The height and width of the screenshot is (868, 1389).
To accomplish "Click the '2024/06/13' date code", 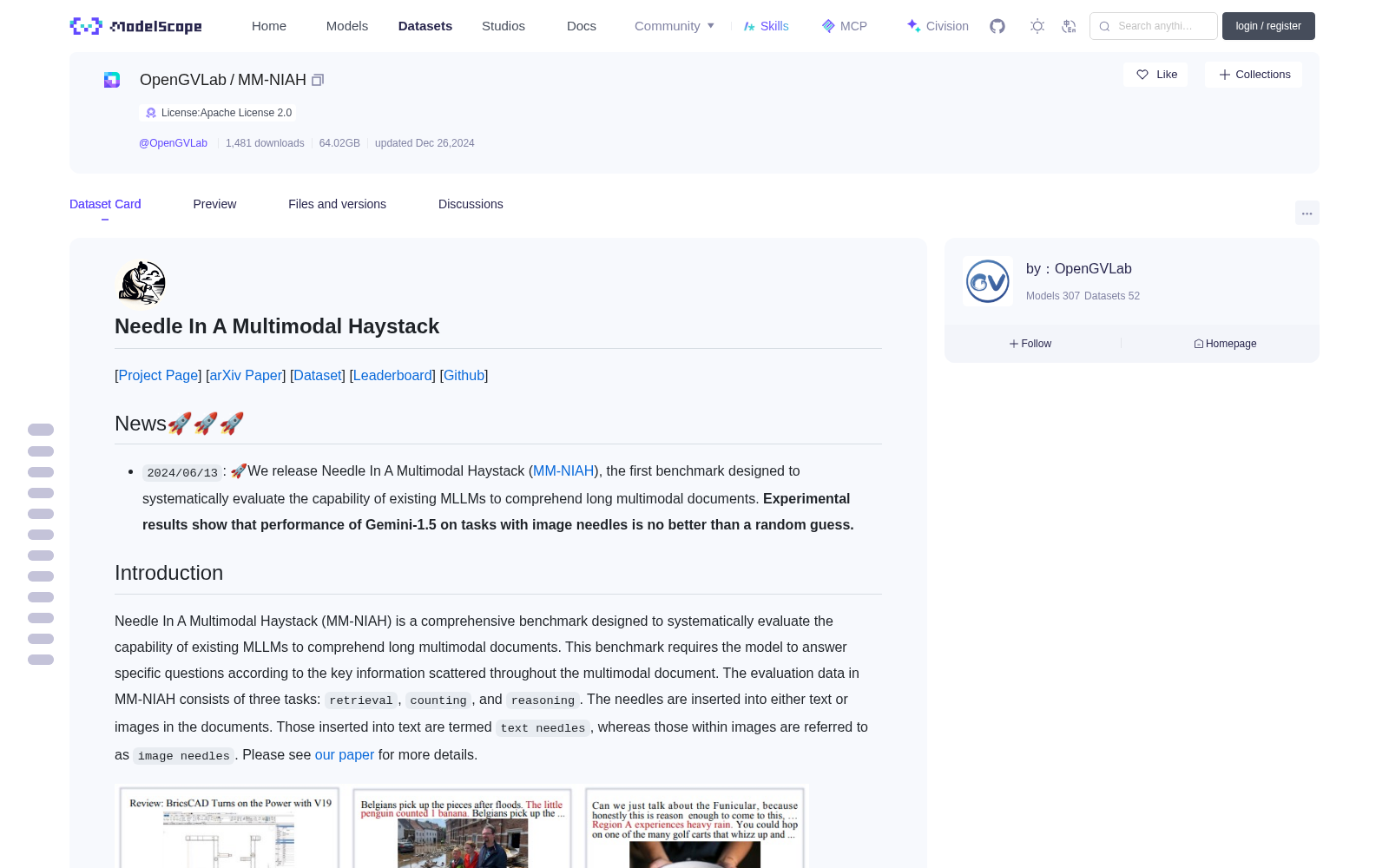I will [x=182, y=472].
